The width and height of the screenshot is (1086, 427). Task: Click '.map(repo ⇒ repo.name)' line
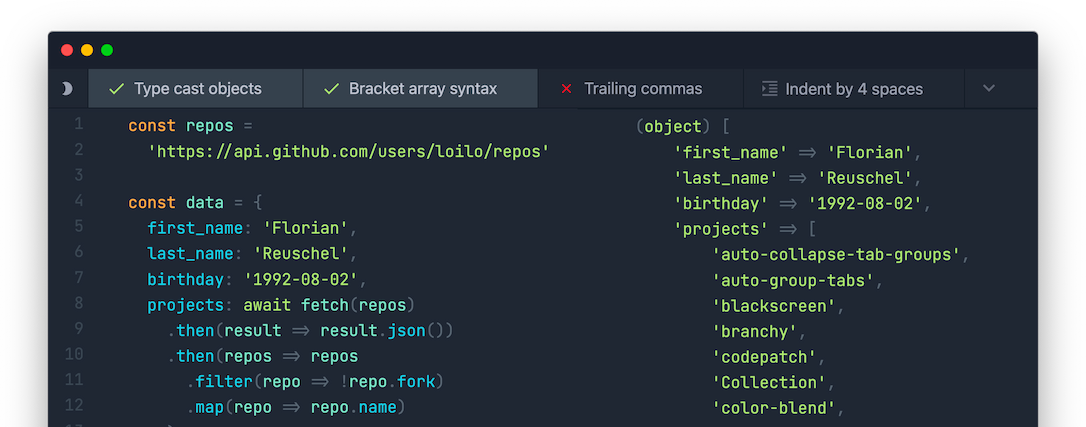tap(295, 408)
